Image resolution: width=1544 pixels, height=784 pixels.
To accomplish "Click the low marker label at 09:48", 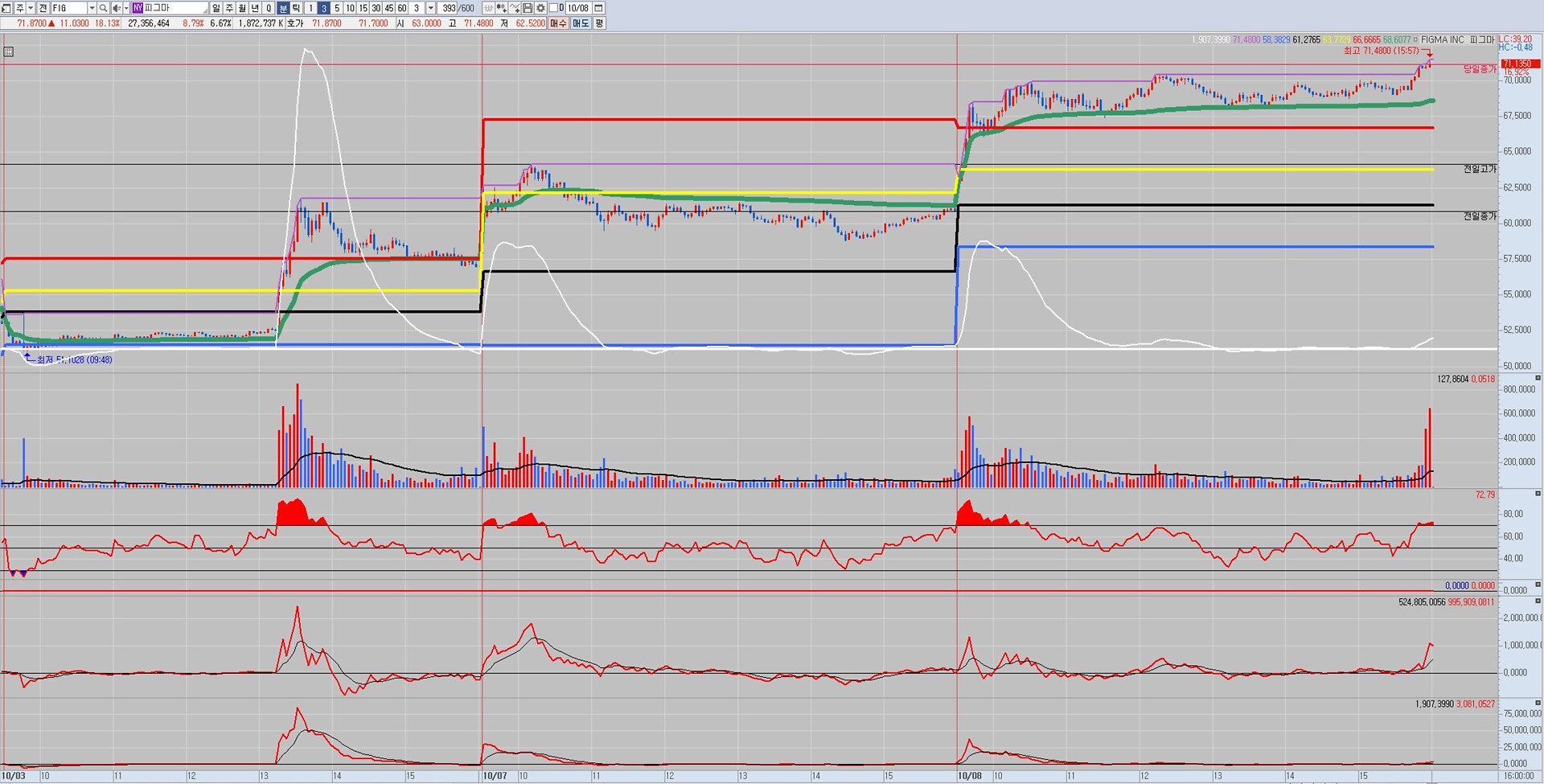I will click(75, 360).
